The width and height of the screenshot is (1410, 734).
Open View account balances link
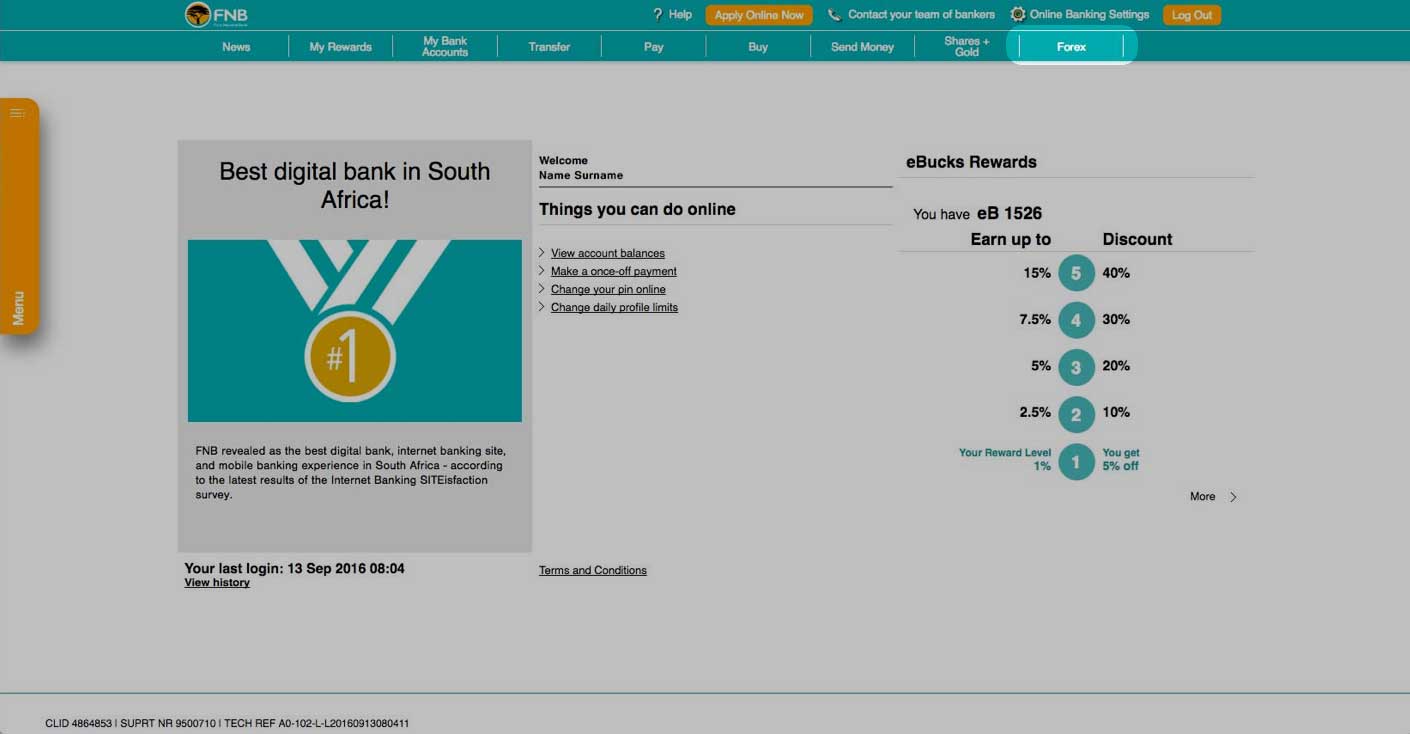coord(608,253)
